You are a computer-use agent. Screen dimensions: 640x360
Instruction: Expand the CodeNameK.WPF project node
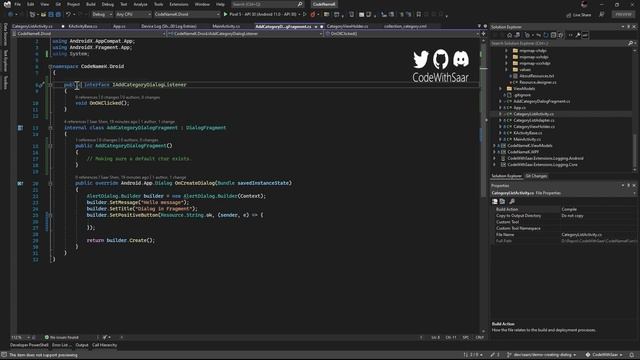coord(494,152)
